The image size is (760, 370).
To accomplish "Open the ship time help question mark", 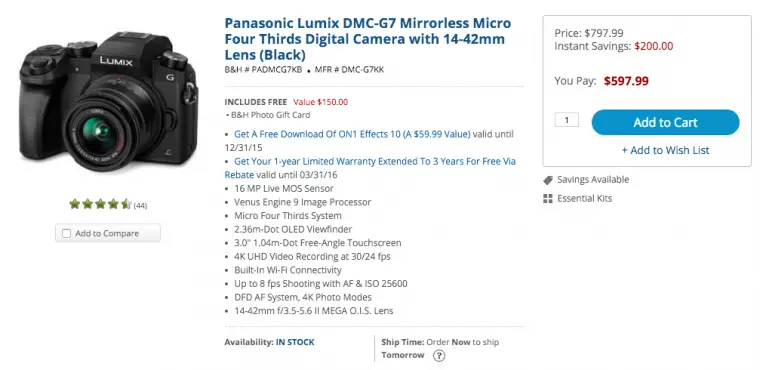I will 439,356.
